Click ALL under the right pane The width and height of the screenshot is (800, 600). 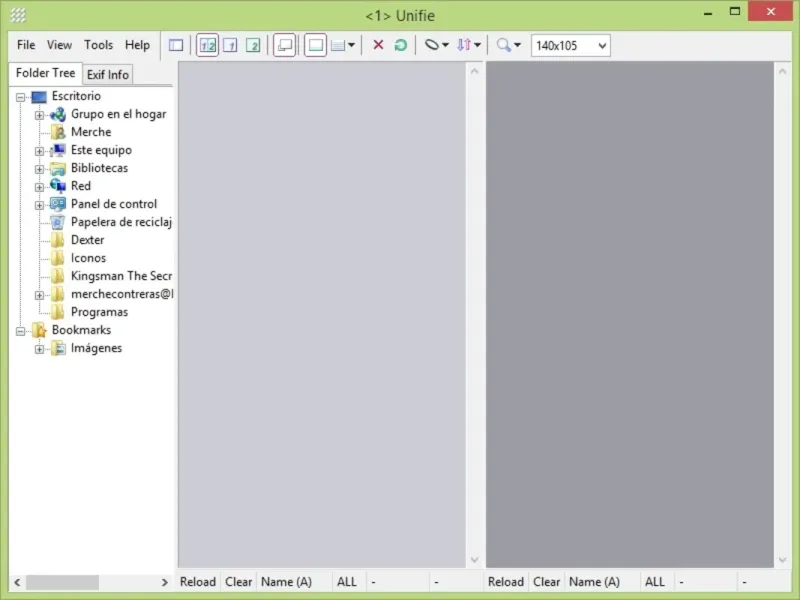(655, 582)
